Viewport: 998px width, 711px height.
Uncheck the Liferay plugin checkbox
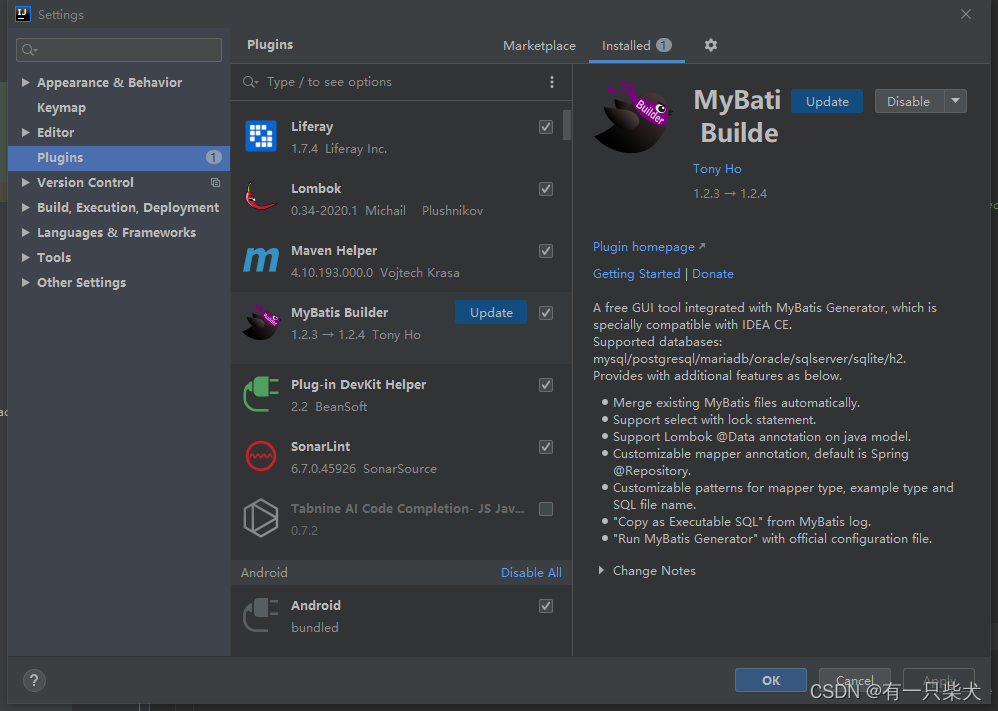(545, 127)
